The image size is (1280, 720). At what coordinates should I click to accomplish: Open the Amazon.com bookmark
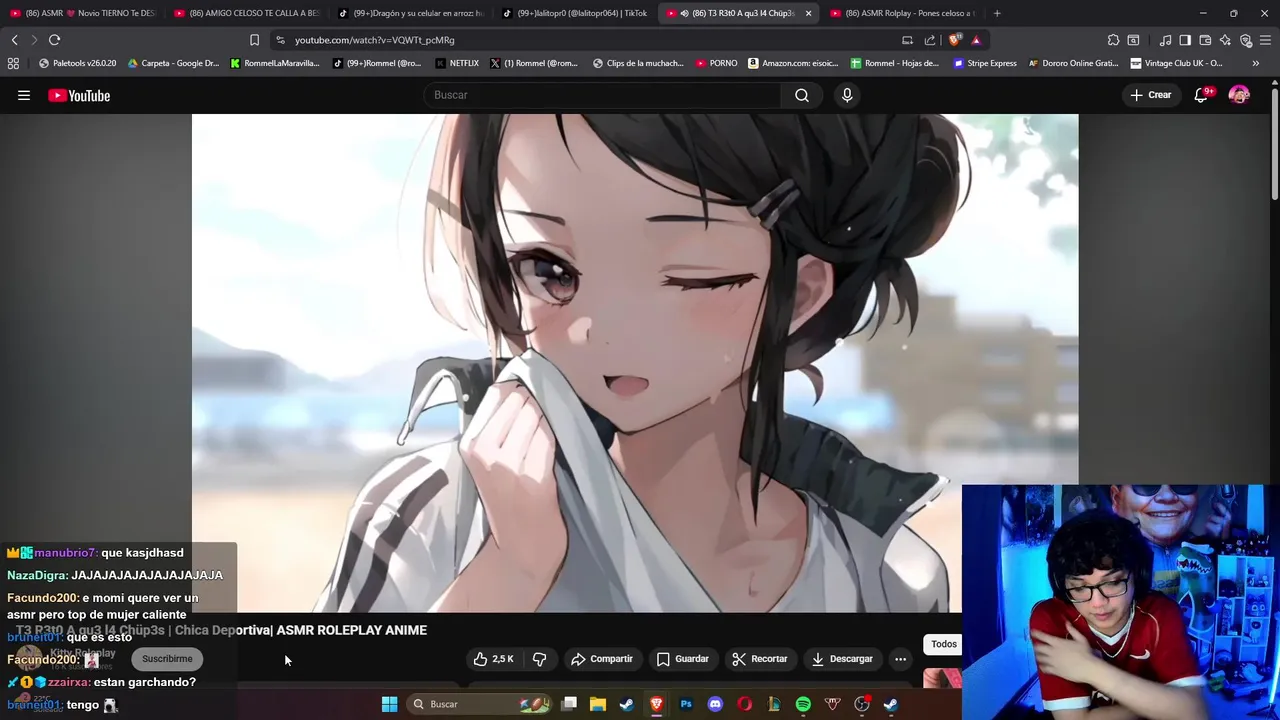pyautogui.click(x=793, y=63)
